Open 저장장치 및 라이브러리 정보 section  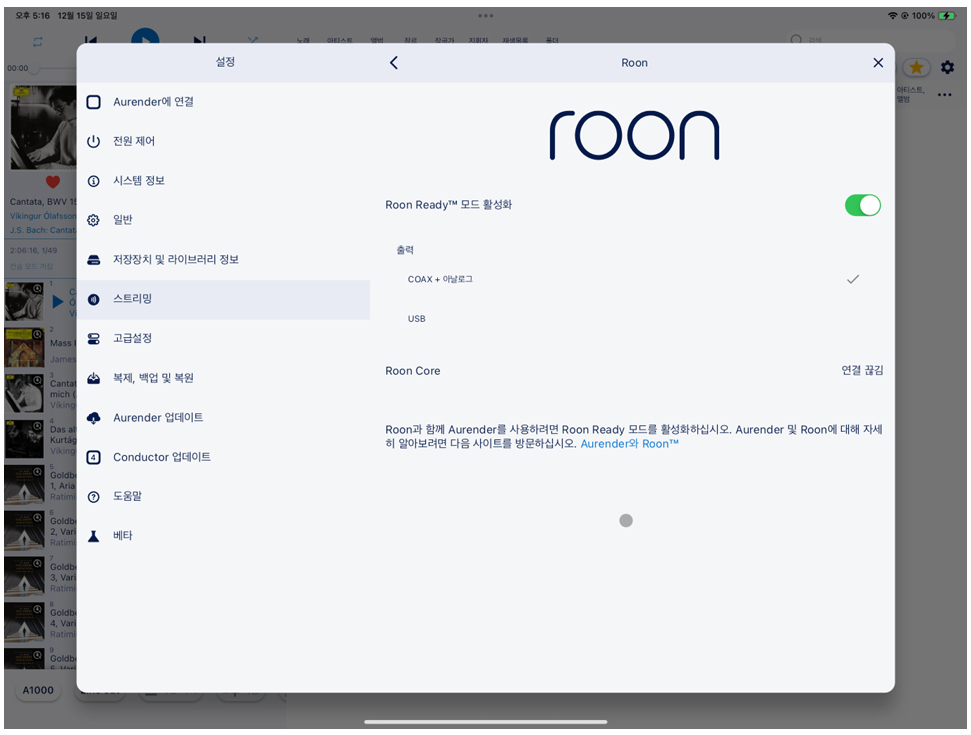tap(224, 259)
